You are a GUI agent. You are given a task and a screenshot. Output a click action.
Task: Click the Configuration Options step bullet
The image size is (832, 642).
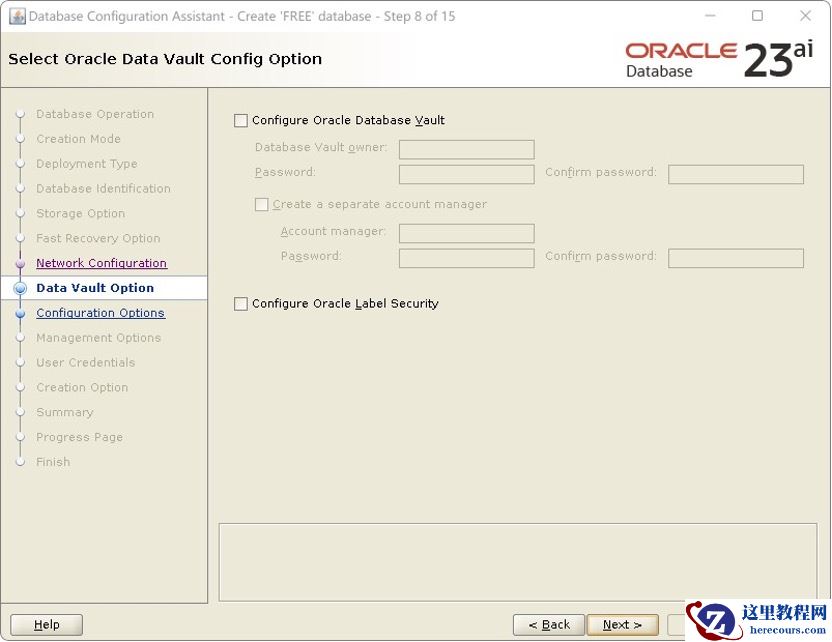tap(20, 313)
